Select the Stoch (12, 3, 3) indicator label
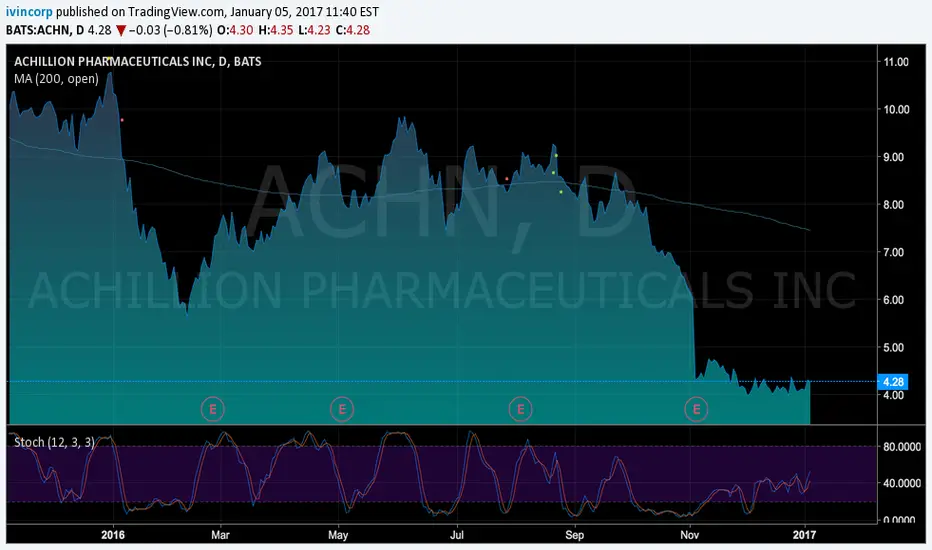 [x=54, y=442]
